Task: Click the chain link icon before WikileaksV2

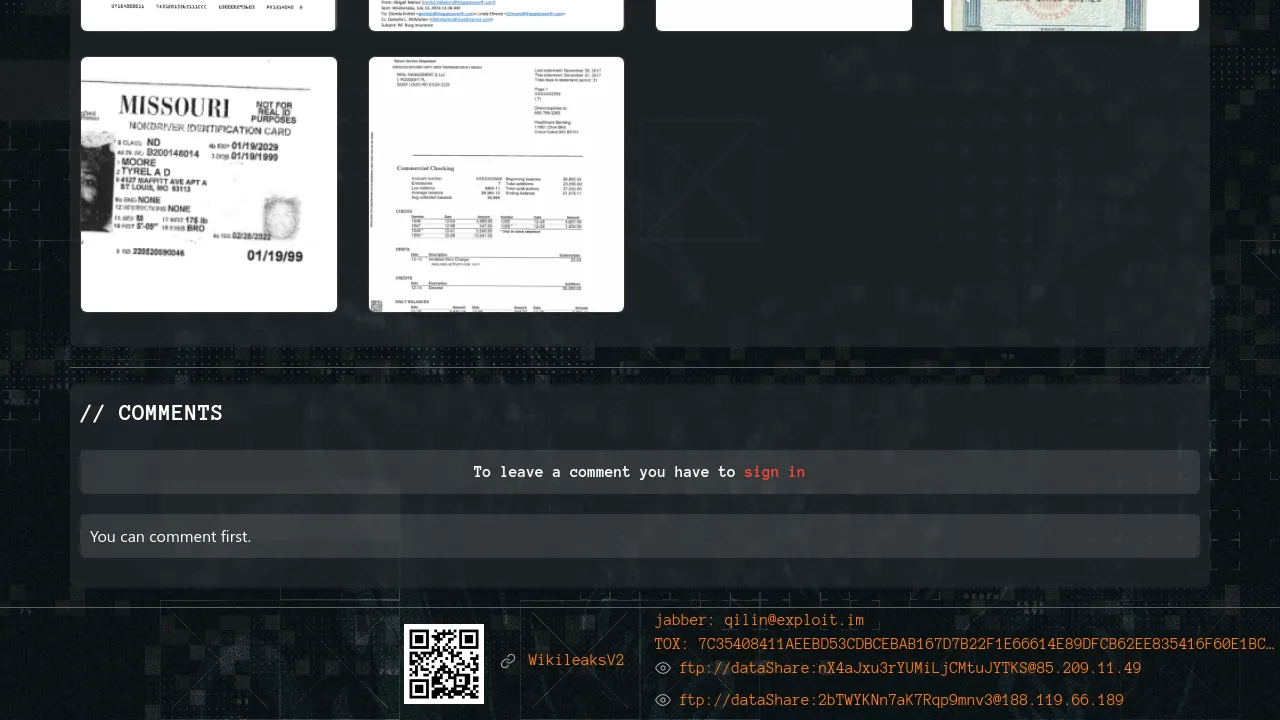Action: [508, 661]
